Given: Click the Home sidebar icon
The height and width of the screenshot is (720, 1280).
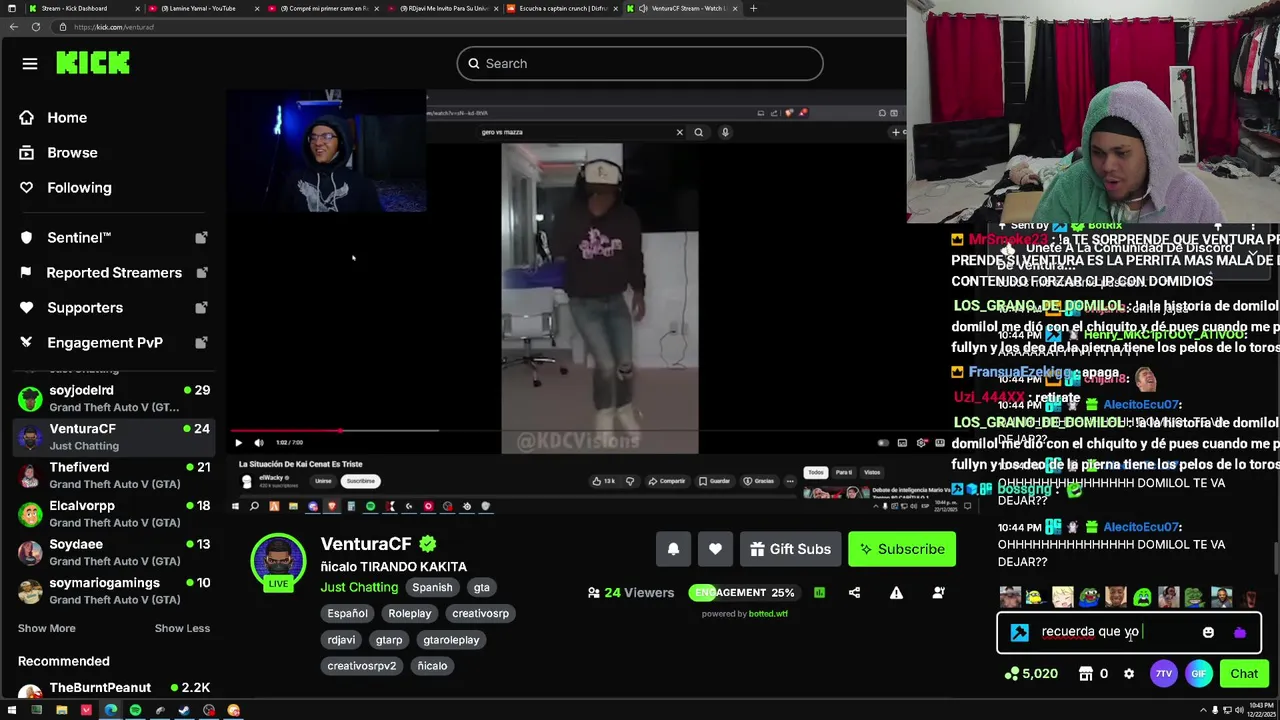Looking at the screenshot, I should tap(27, 118).
